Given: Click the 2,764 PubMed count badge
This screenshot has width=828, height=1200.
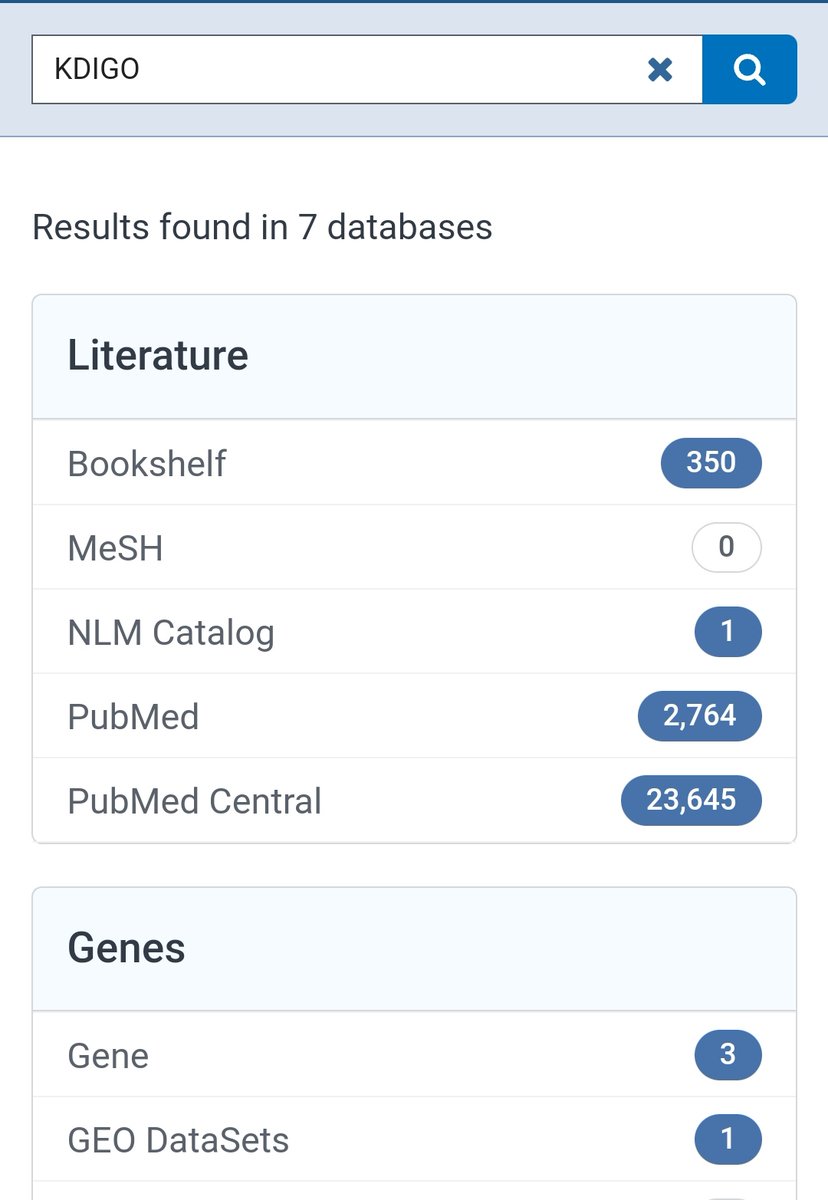Looking at the screenshot, I should pos(699,716).
